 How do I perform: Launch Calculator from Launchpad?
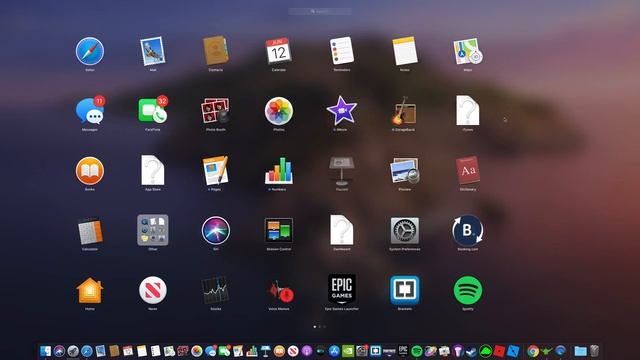click(90, 231)
